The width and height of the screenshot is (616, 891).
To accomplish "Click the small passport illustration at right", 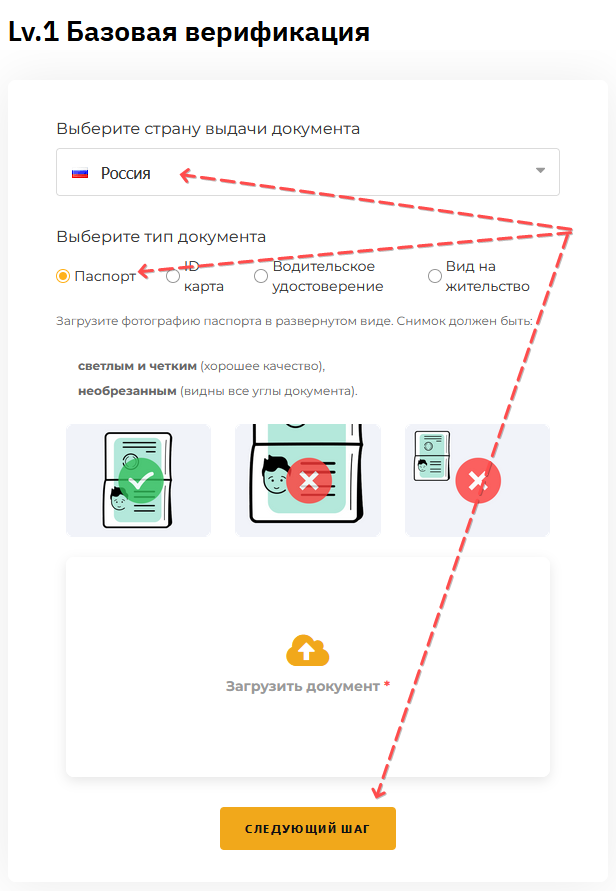I will 432,456.
